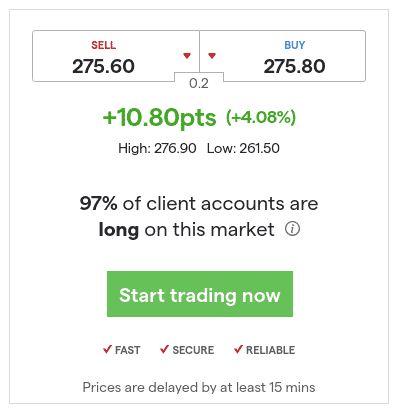
Task: Click the 97% client sentiment figure
Action: (x=98, y=203)
